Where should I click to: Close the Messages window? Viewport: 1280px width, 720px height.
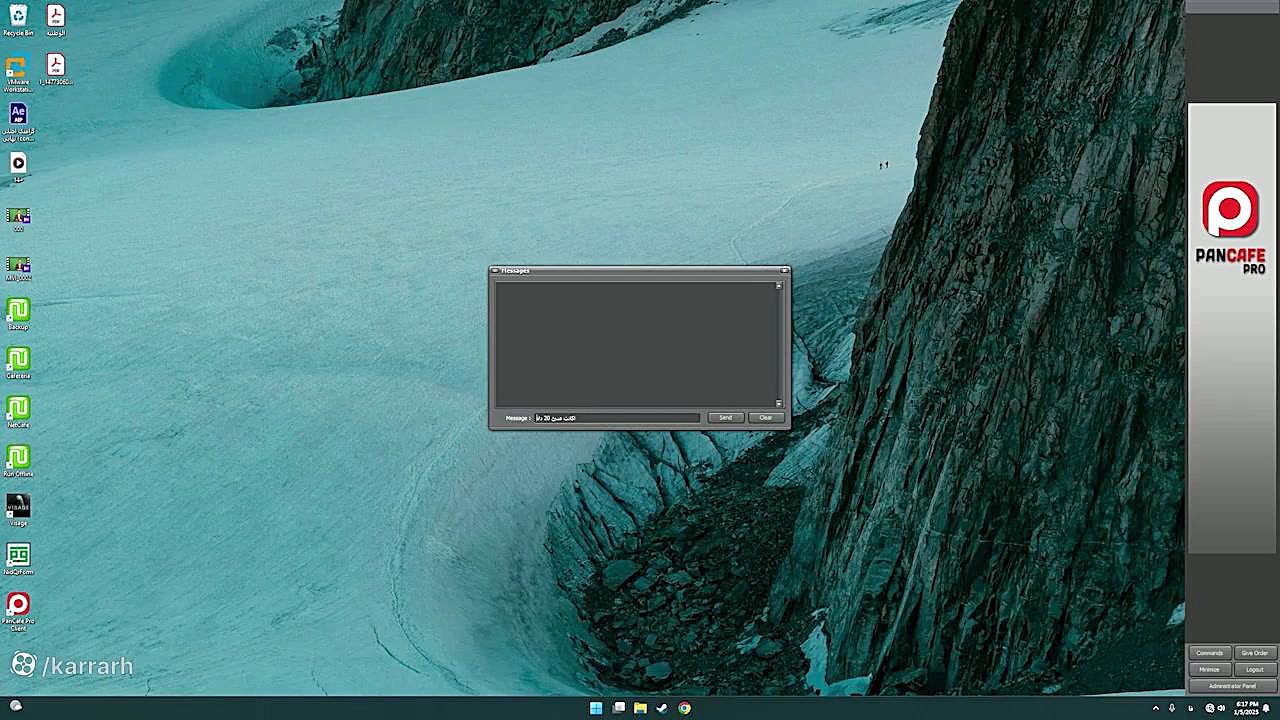785,270
